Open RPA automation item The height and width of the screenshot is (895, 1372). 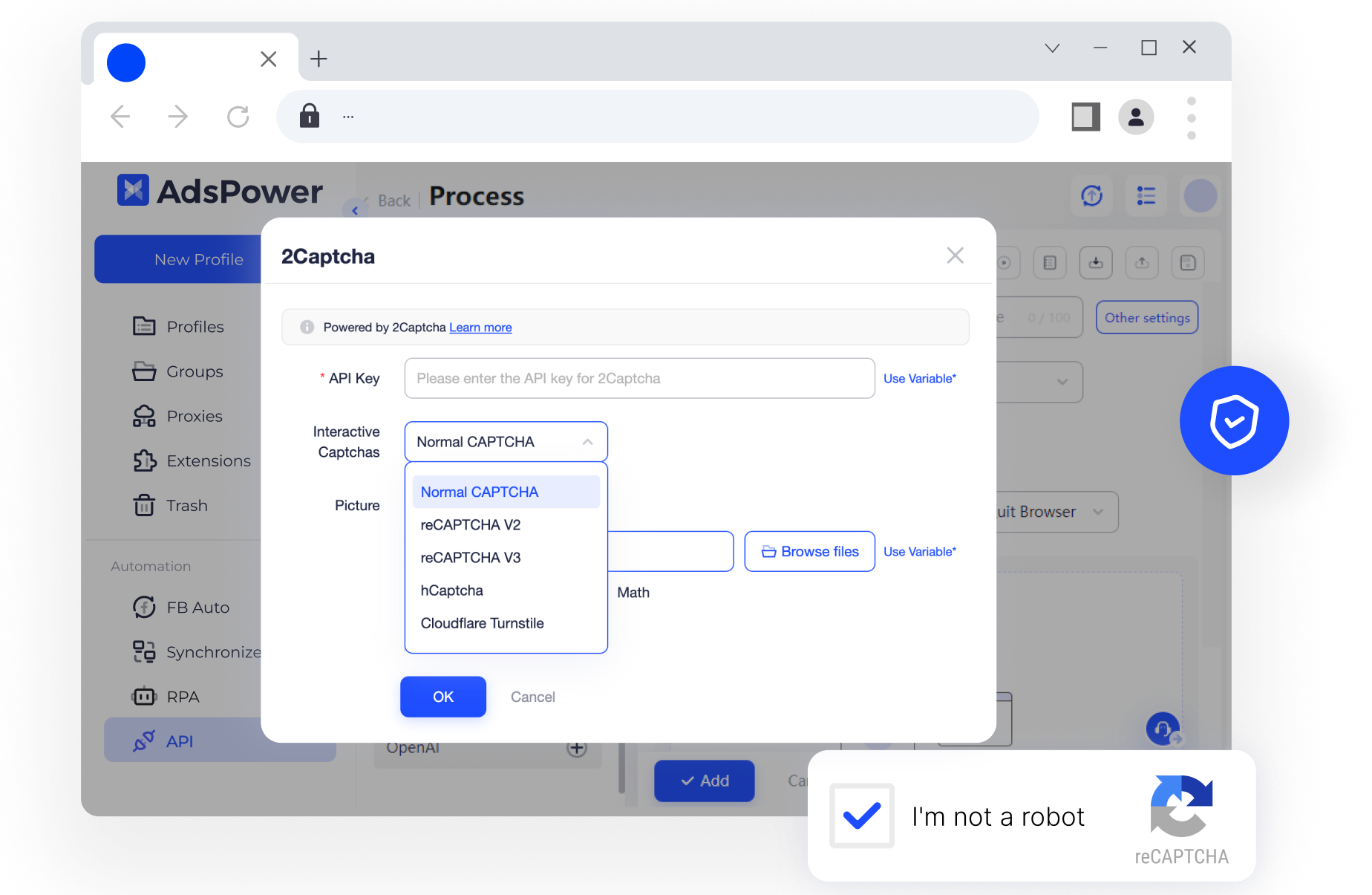[x=166, y=697]
